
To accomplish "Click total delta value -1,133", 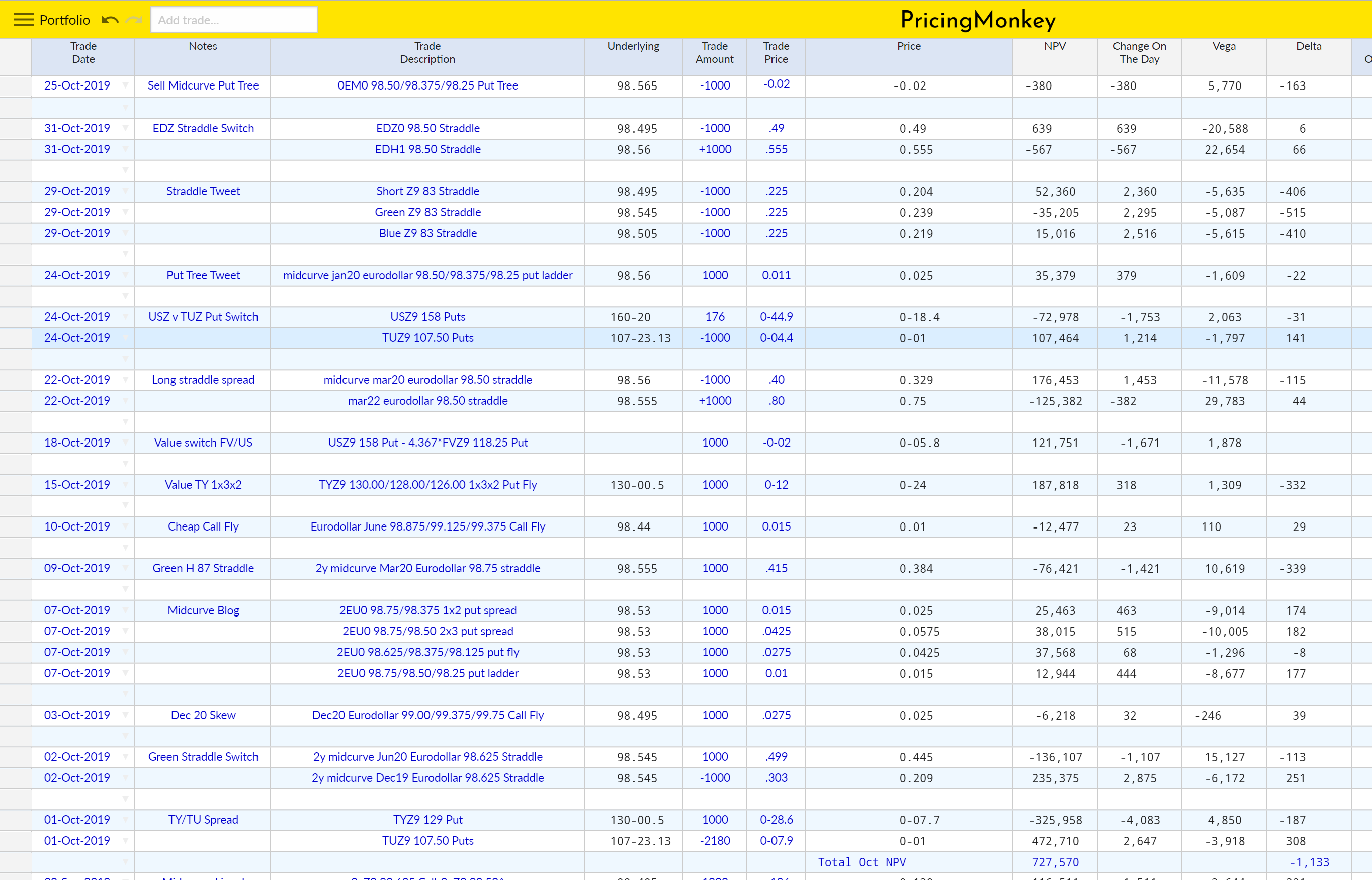I will pos(1309,862).
